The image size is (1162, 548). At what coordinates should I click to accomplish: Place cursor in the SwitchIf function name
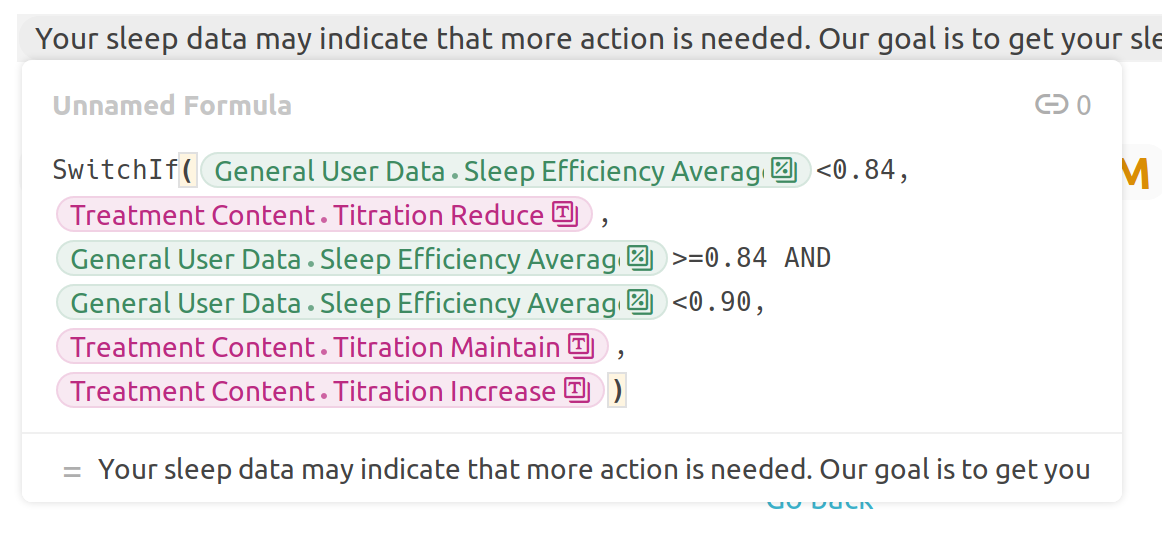click(x=115, y=171)
